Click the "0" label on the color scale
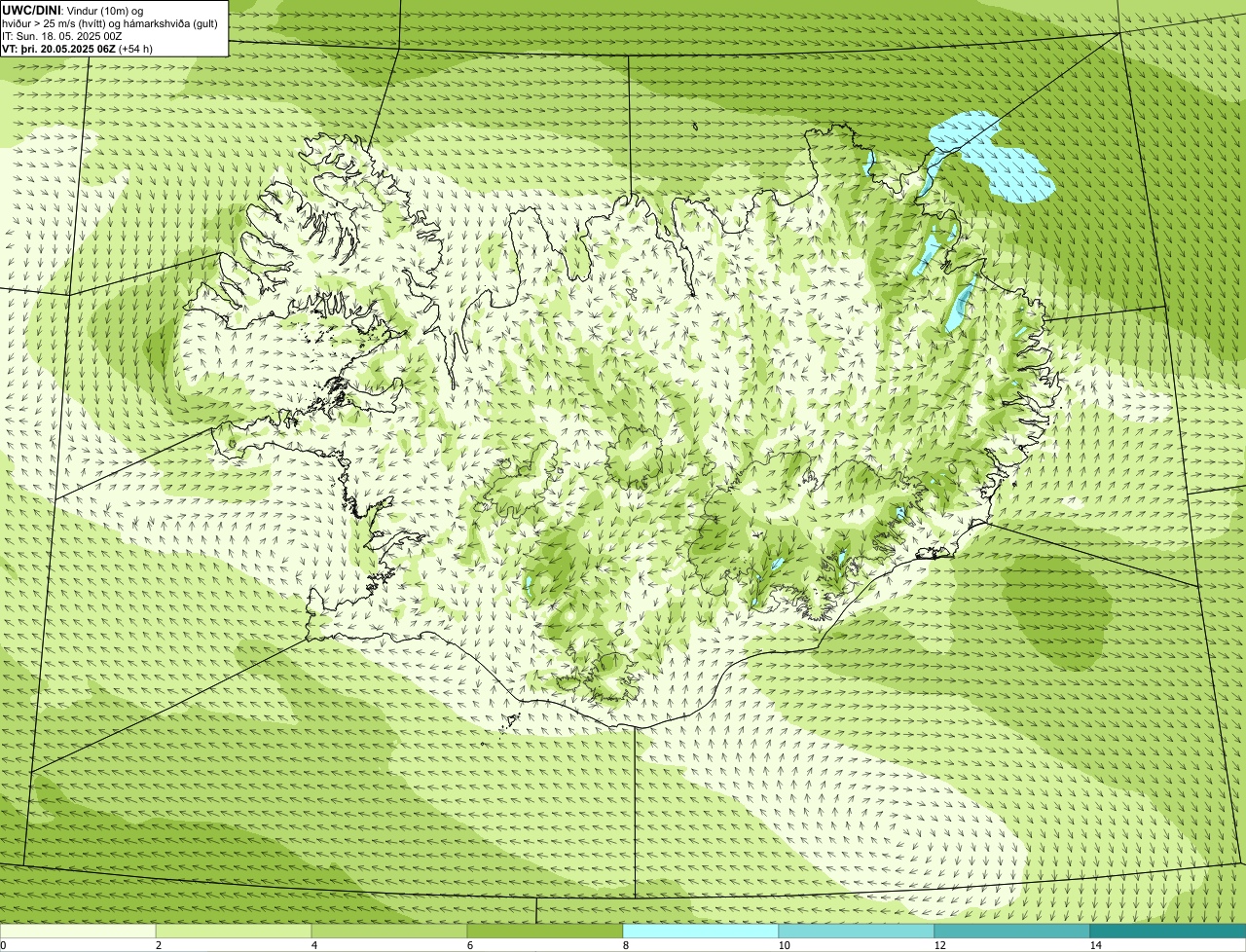1246x952 pixels. (3, 945)
